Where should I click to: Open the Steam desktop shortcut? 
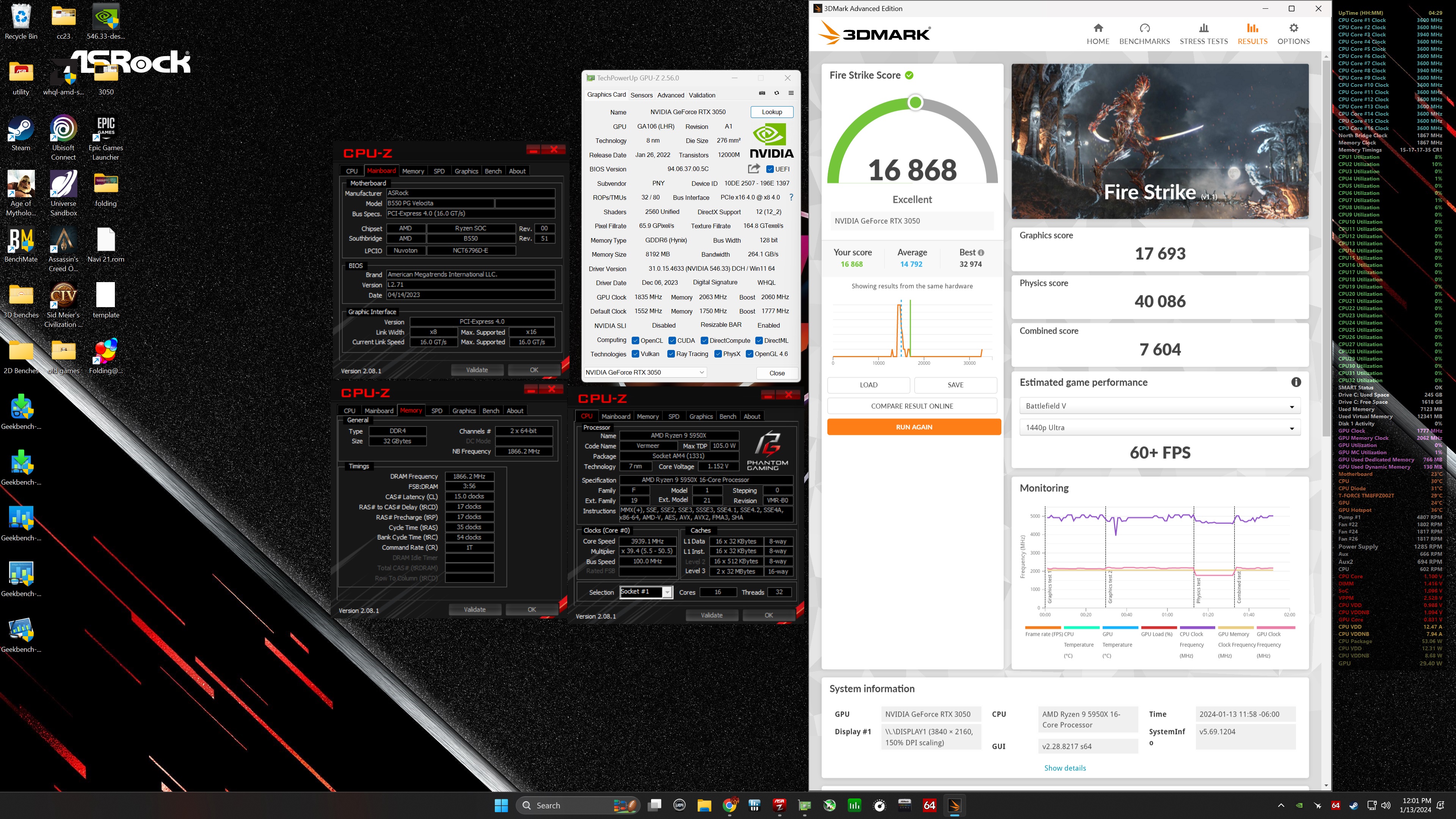(21, 133)
